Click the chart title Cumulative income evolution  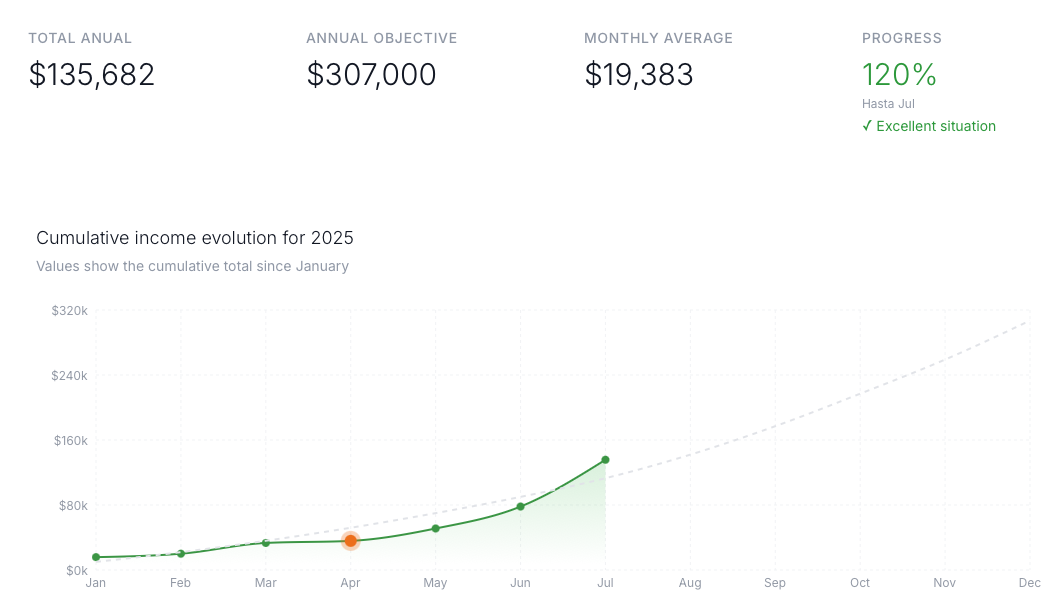(x=195, y=238)
